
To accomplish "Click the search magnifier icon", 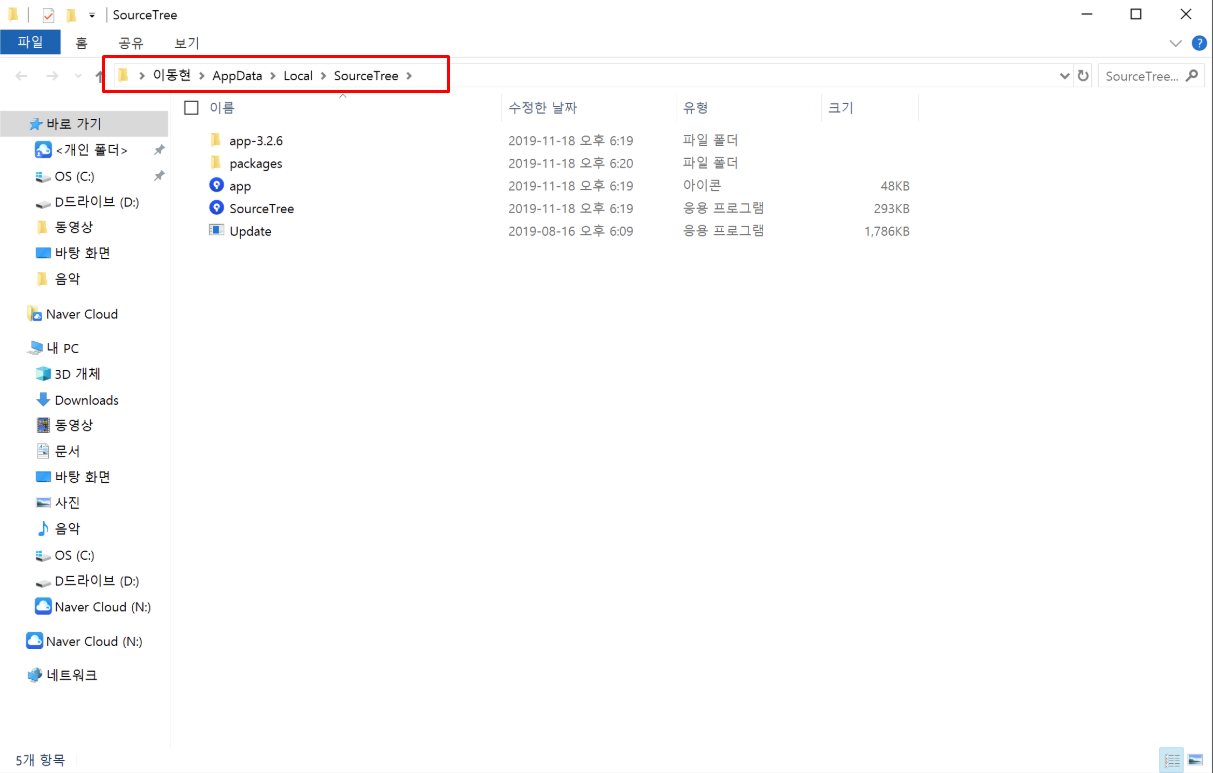I will 1191,76.
